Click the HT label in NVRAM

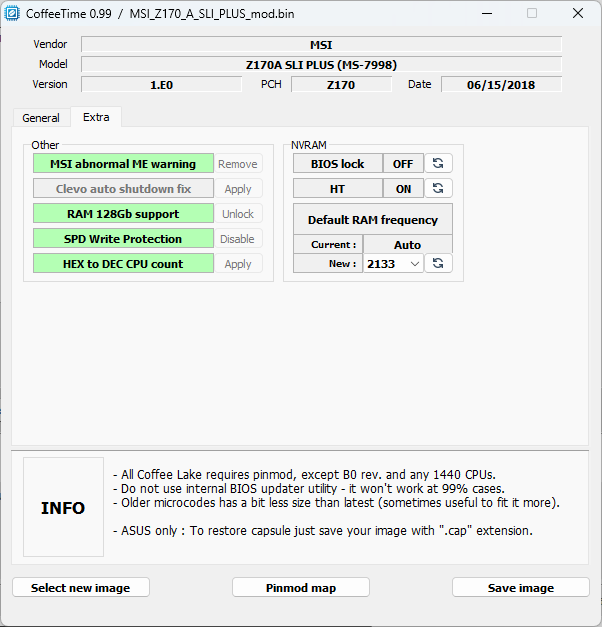click(338, 188)
